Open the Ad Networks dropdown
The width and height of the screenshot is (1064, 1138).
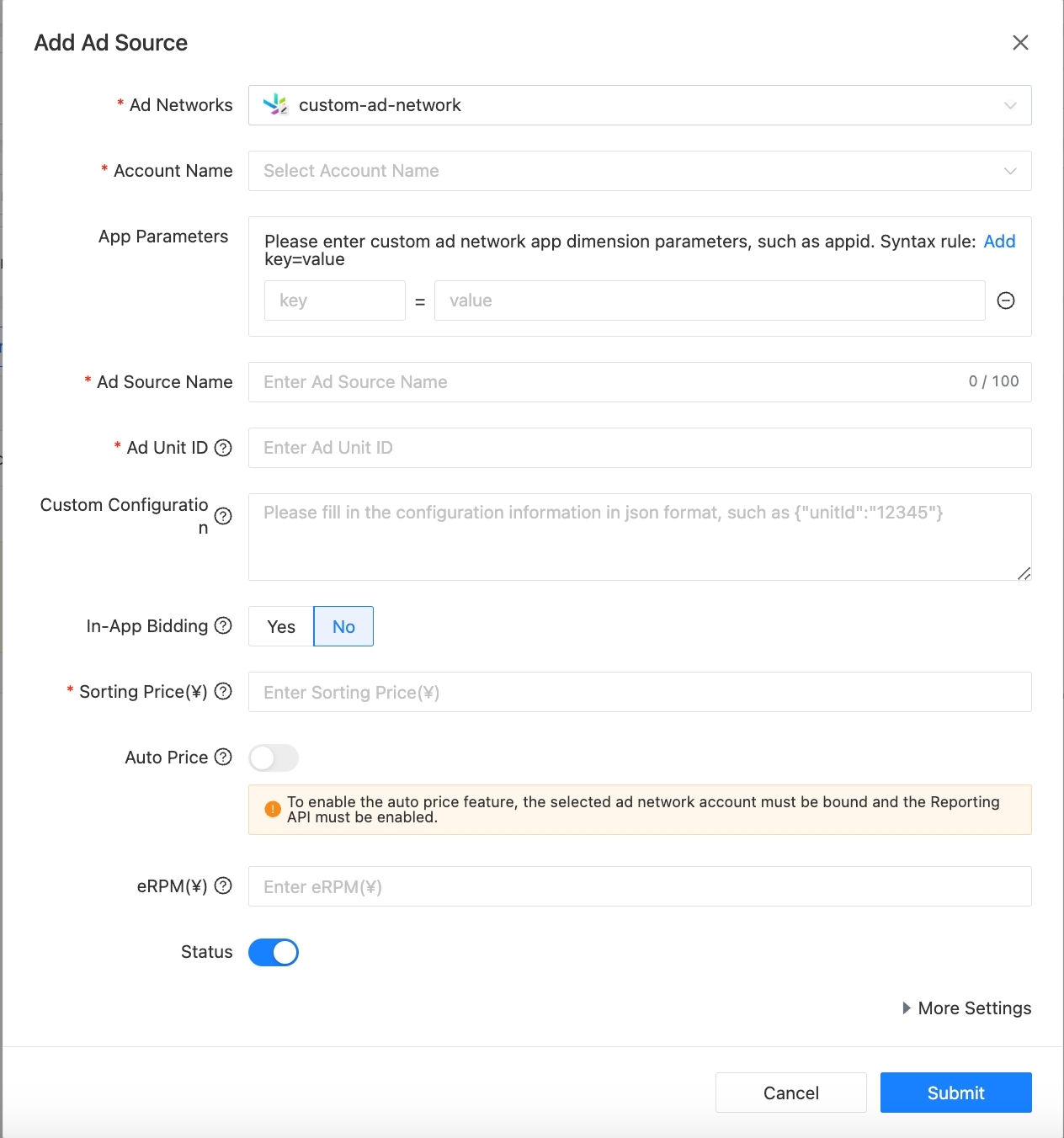639,105
